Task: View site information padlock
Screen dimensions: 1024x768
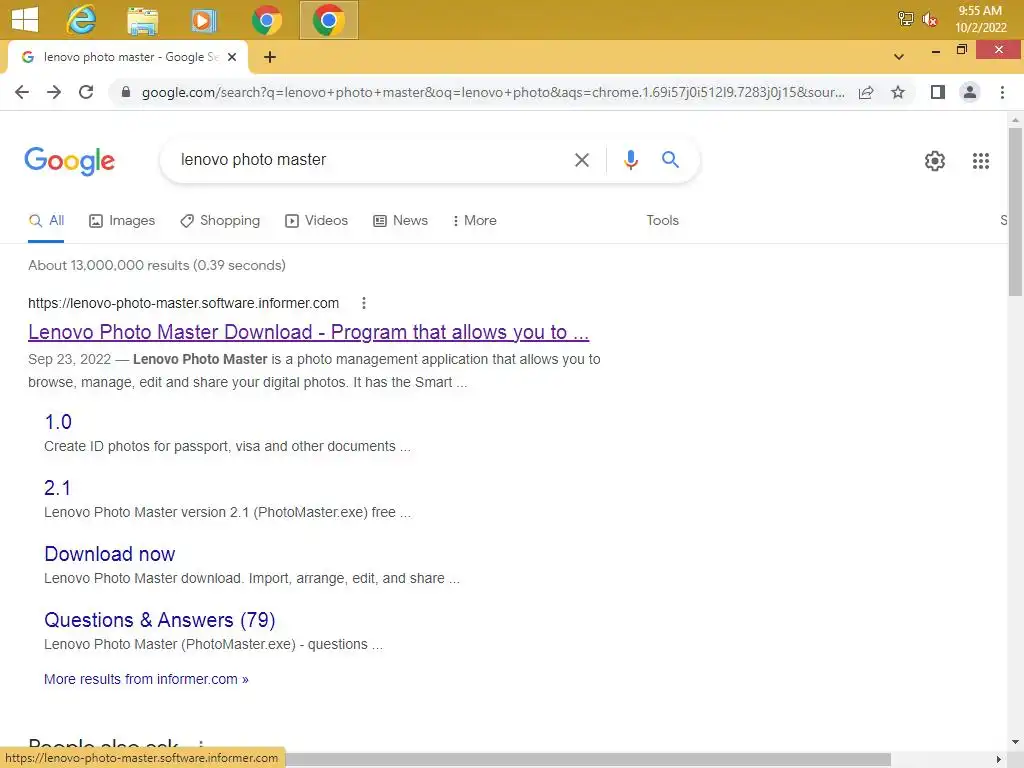Action: [126, 92]
